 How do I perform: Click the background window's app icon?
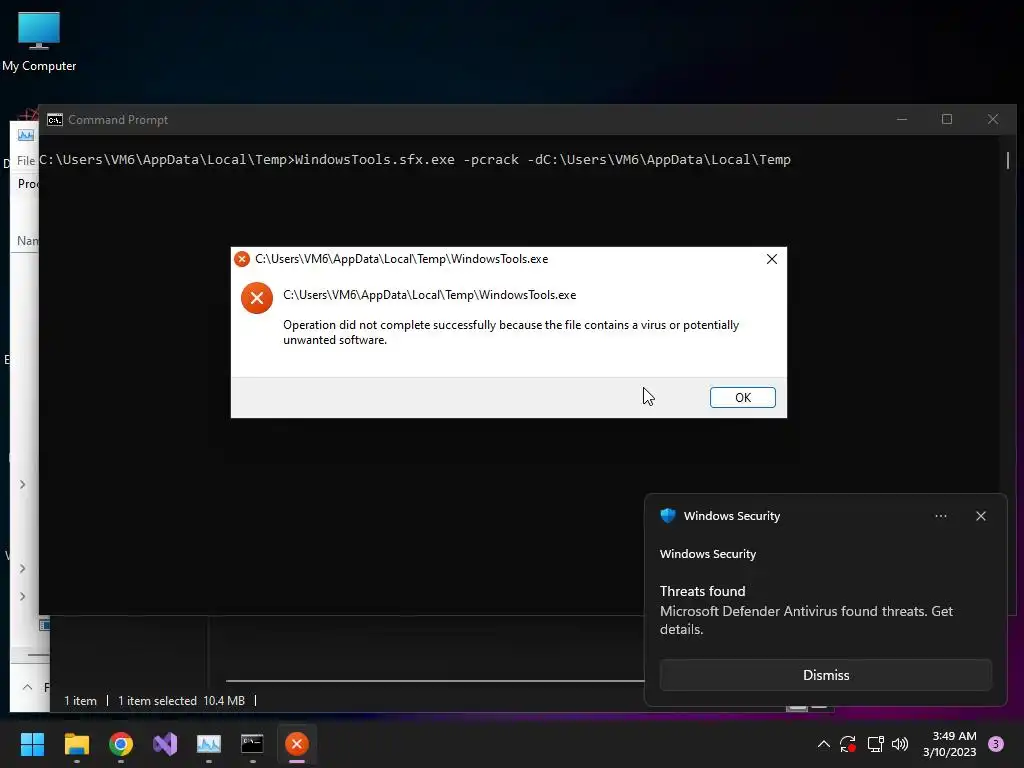tap(26, 135)
